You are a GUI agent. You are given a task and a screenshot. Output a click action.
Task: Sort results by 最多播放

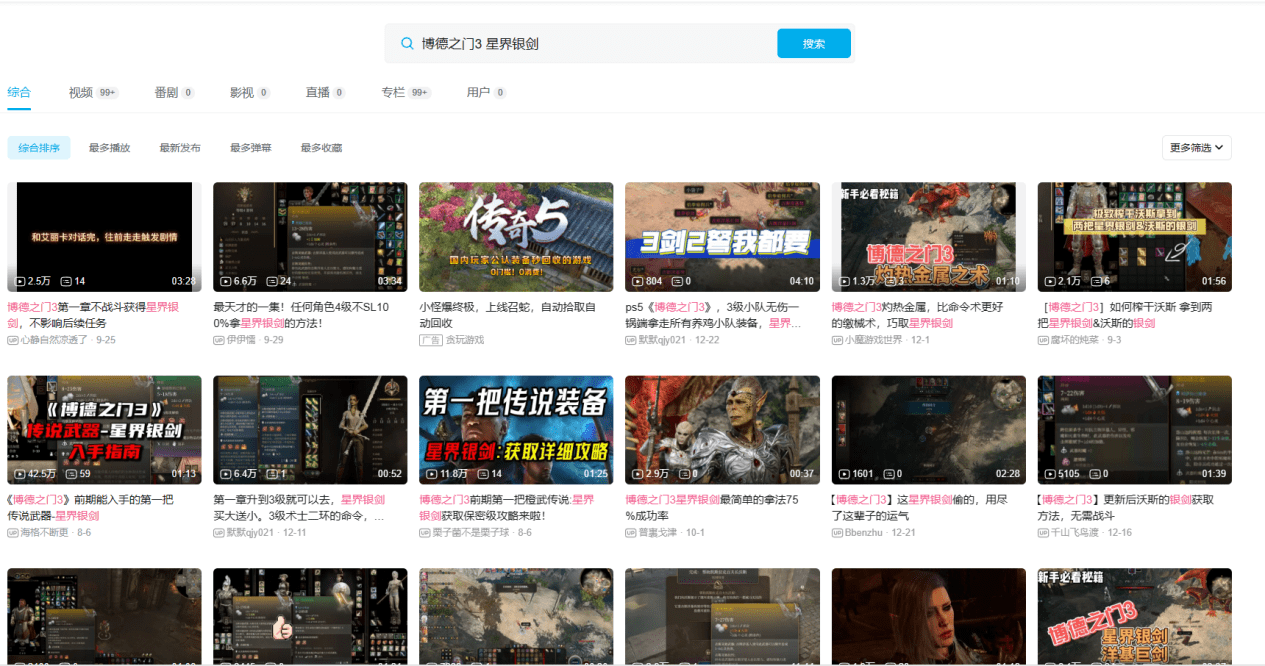coord(109,148)
